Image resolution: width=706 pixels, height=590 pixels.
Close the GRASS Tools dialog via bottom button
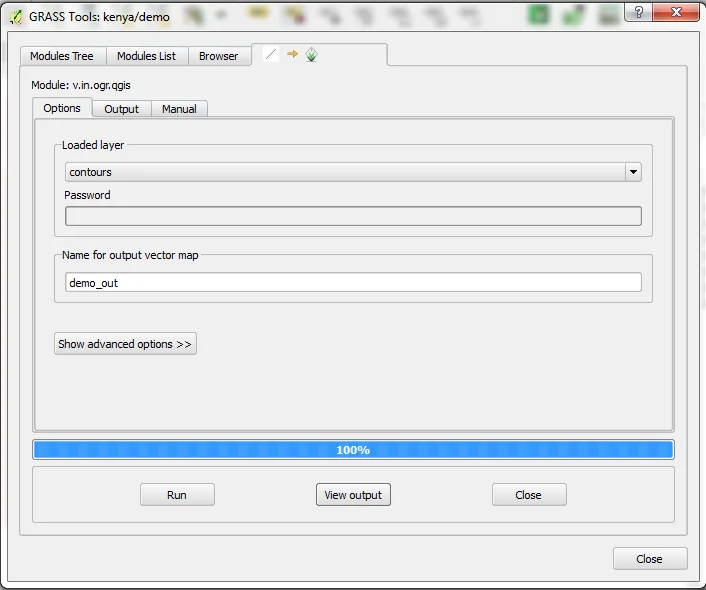(650, 559)
